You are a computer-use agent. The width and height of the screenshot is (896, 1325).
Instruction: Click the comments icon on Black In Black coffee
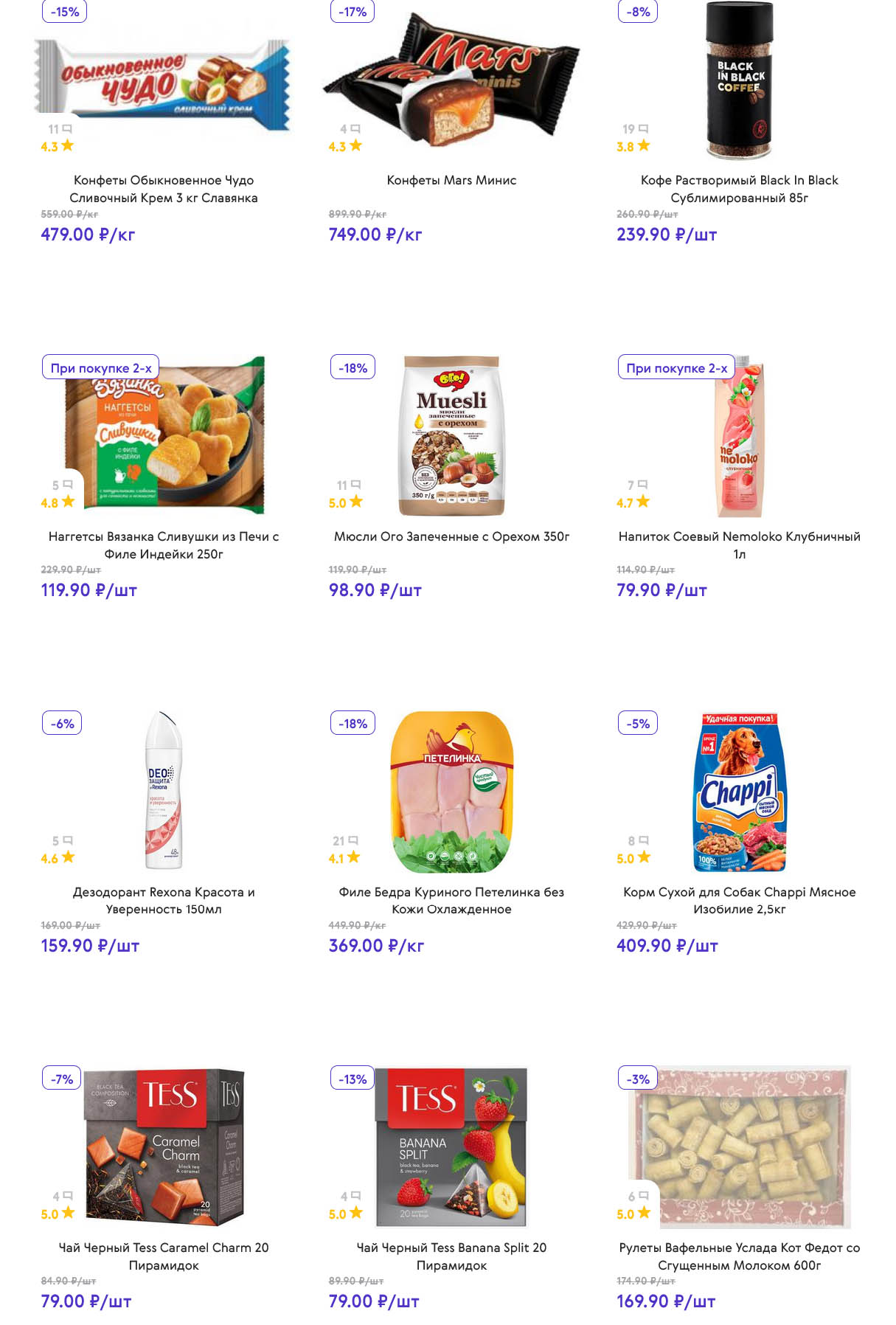[x=643, y=129]
